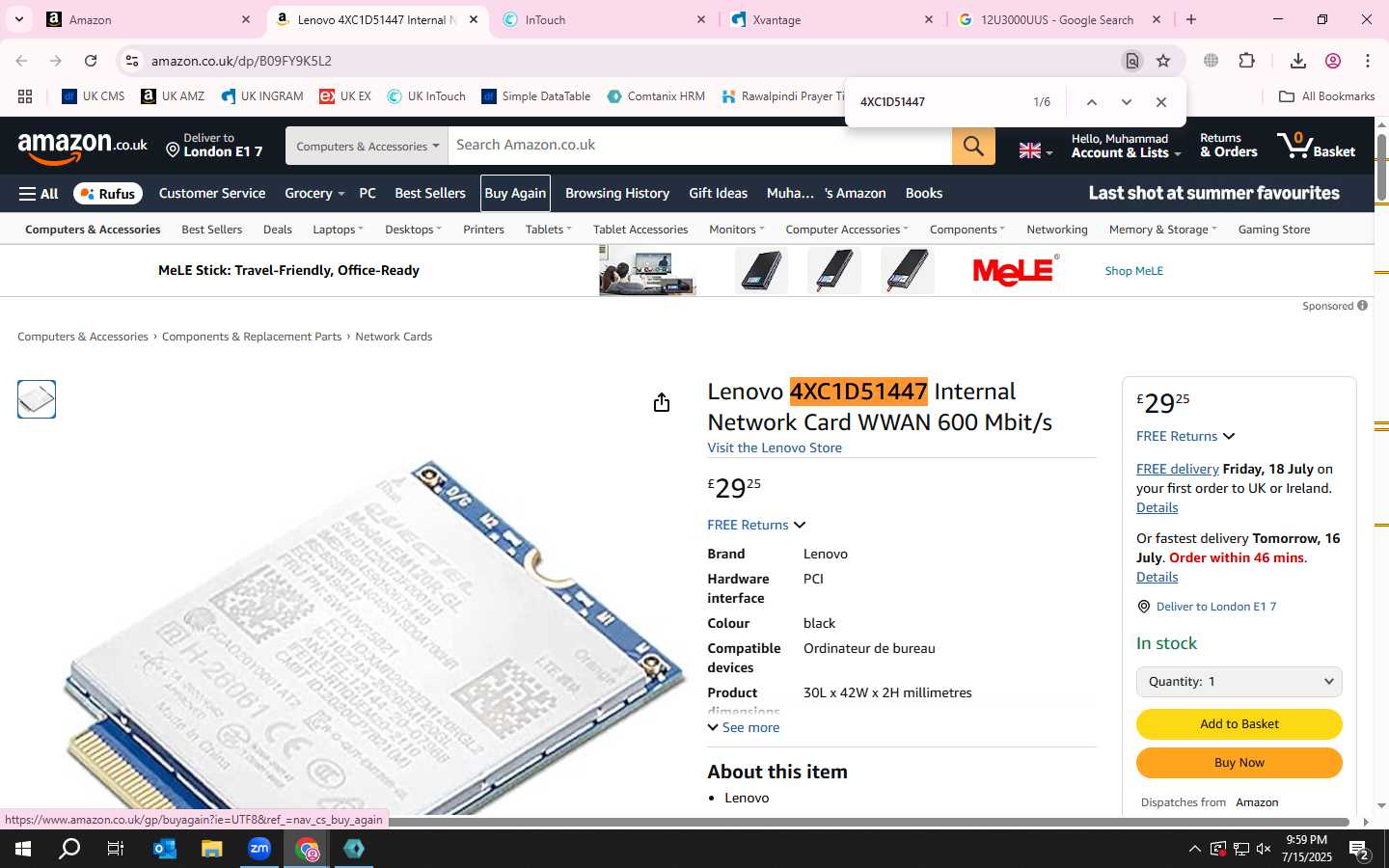The height and width of the screenshot is (868, 1389).
Task: Visit the Lenovo Store link
Action: pos(775,448)
